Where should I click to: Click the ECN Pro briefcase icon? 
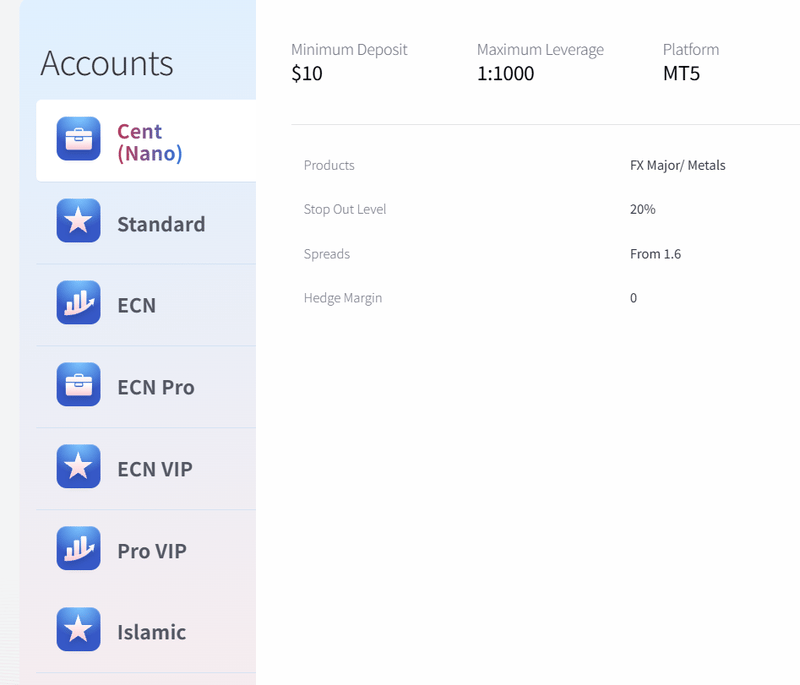(79, 385)
